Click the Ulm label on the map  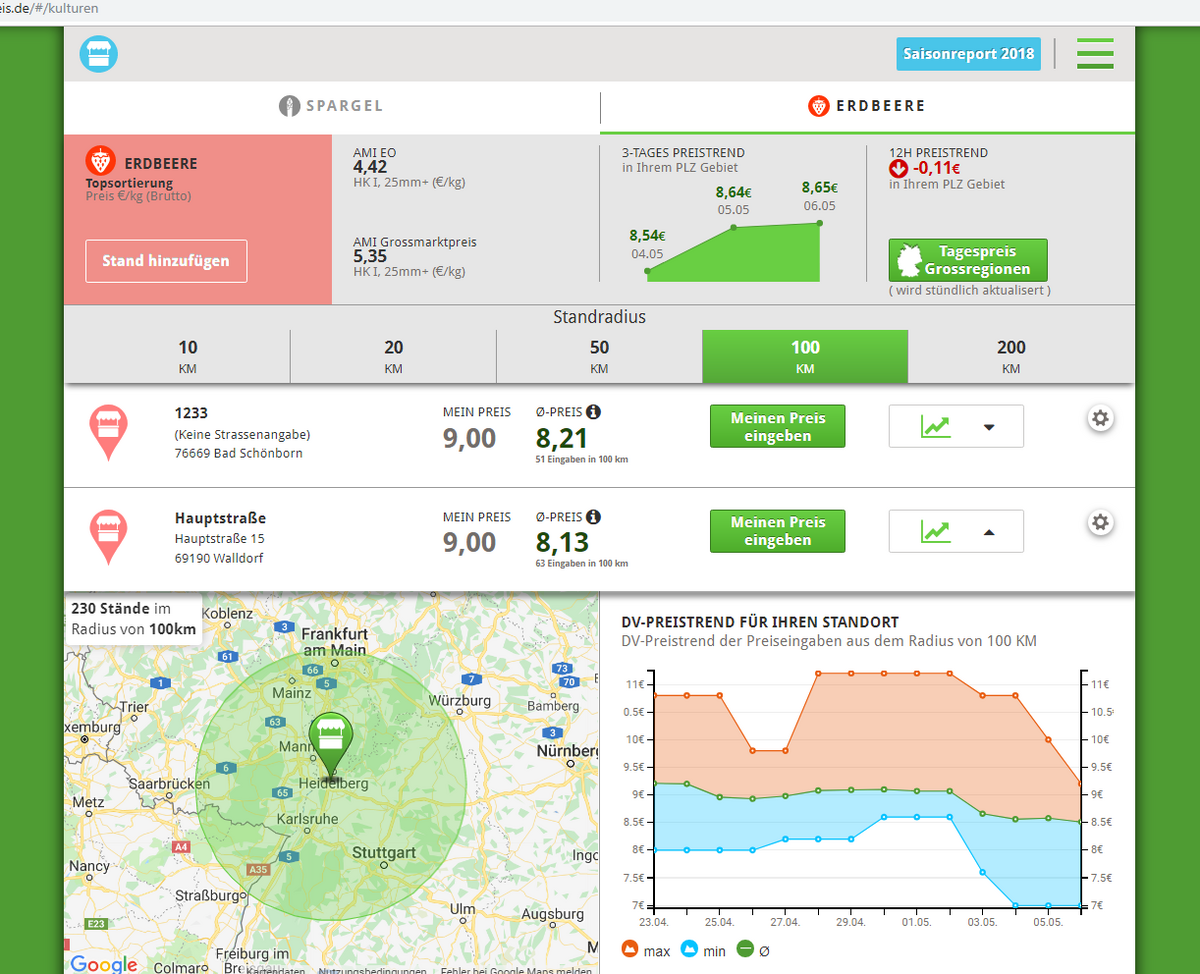pyautogui.click(x=463, y=908)
